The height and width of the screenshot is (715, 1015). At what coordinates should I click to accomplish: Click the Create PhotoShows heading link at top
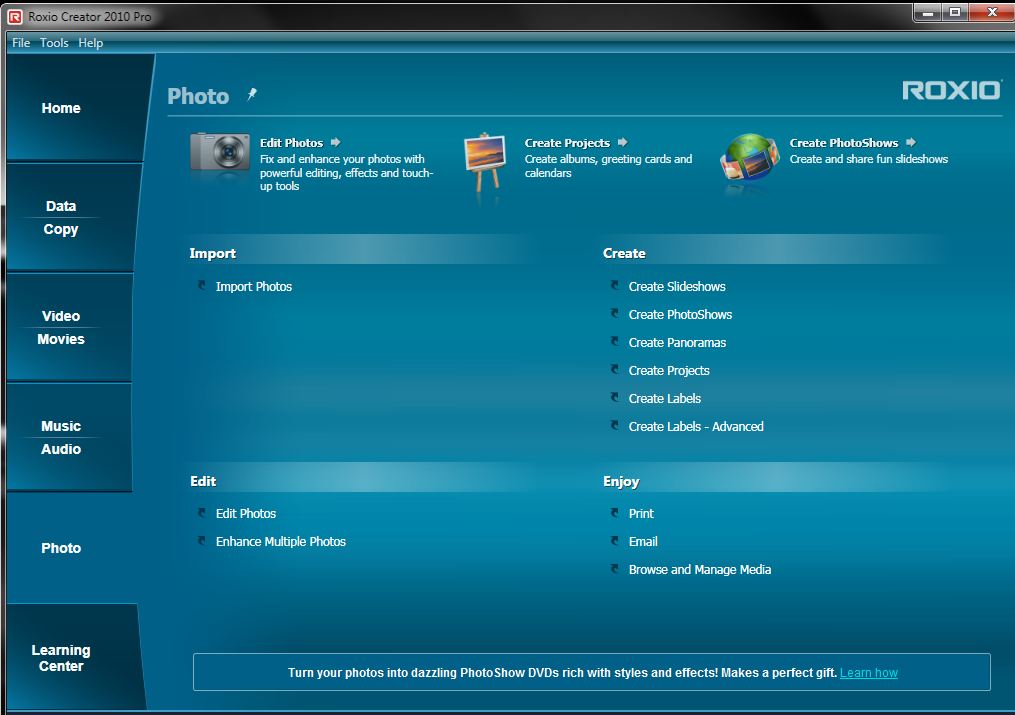point(843,143)
